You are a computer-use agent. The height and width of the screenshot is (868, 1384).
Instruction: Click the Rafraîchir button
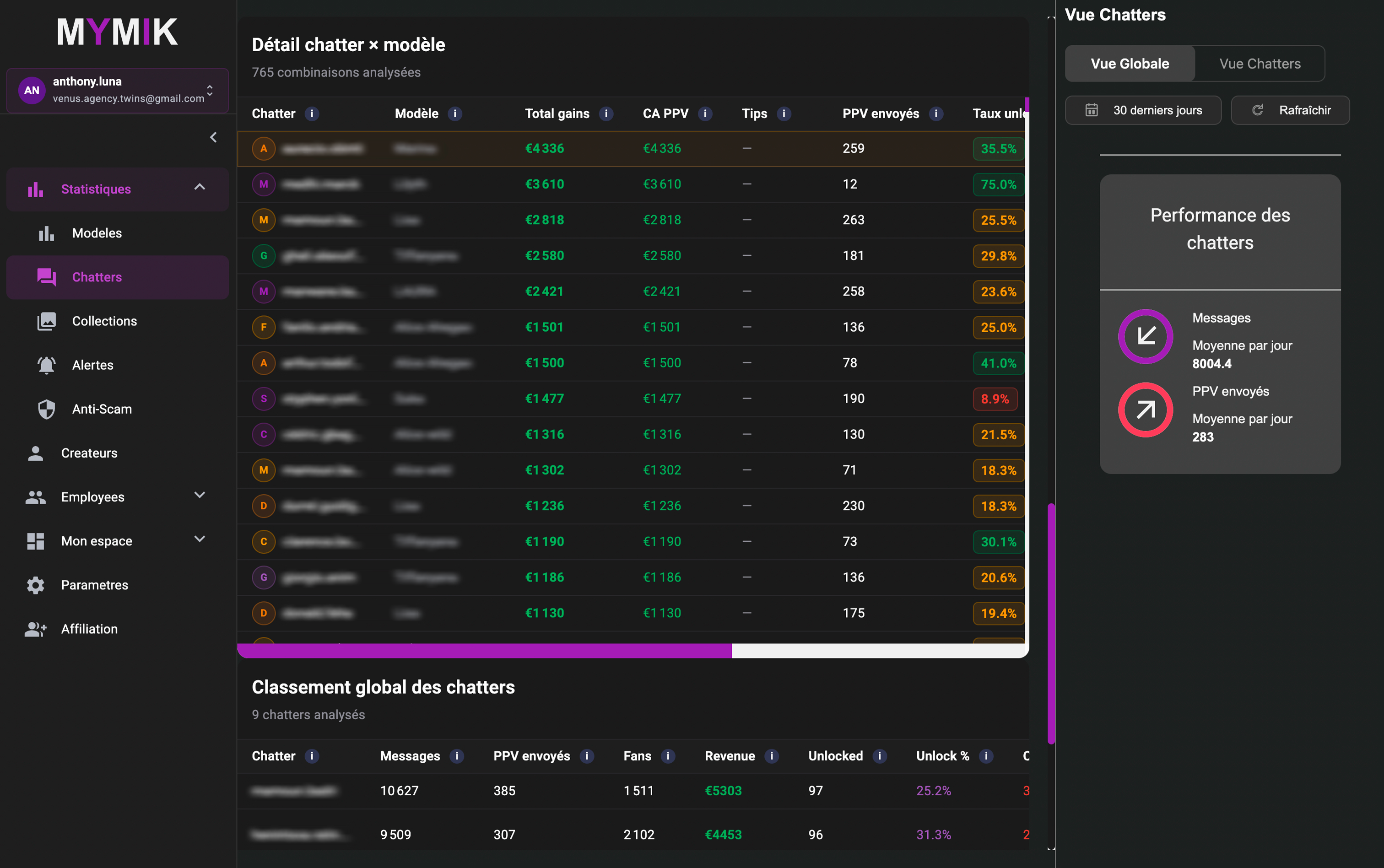pyautogui.click(x=1291, y=110)
